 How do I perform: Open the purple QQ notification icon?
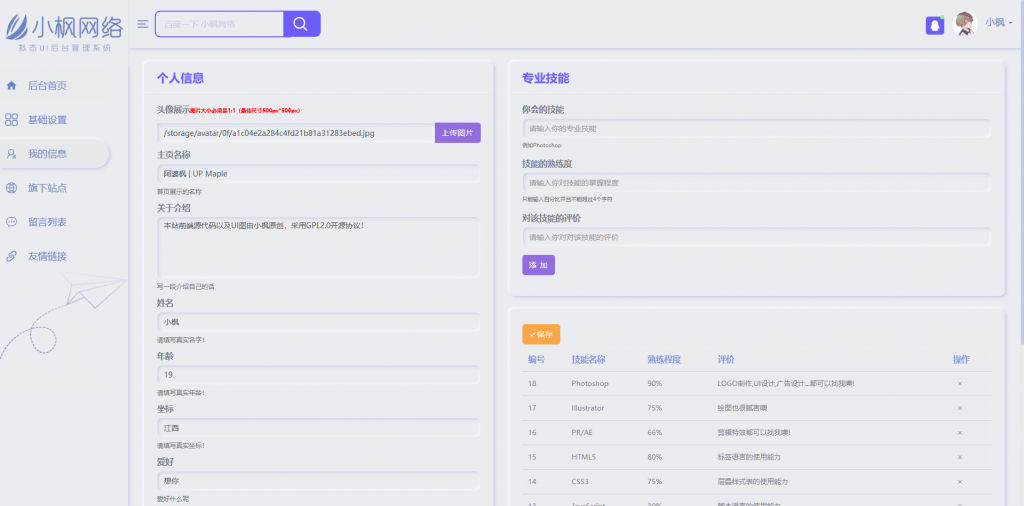(x=935, y=25)
